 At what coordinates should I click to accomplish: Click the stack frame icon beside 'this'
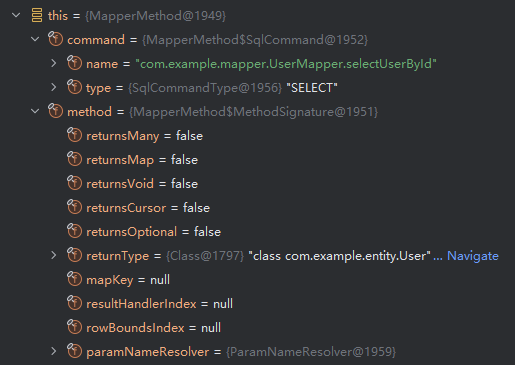pos(37,15)
